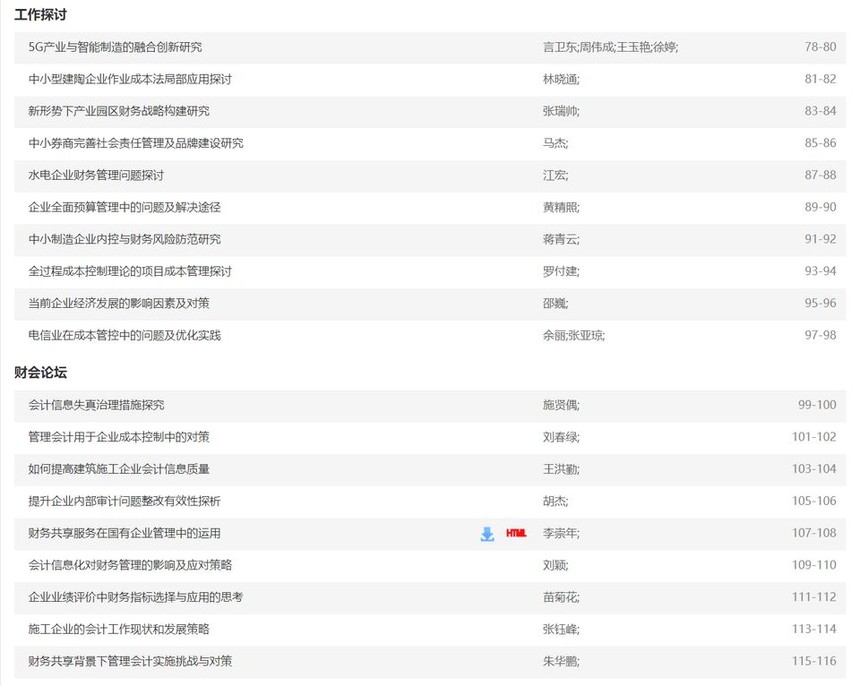The height and width of the screenshot is (686, 860).
Task: Select author 苗菊花
Action: (561, 597)
